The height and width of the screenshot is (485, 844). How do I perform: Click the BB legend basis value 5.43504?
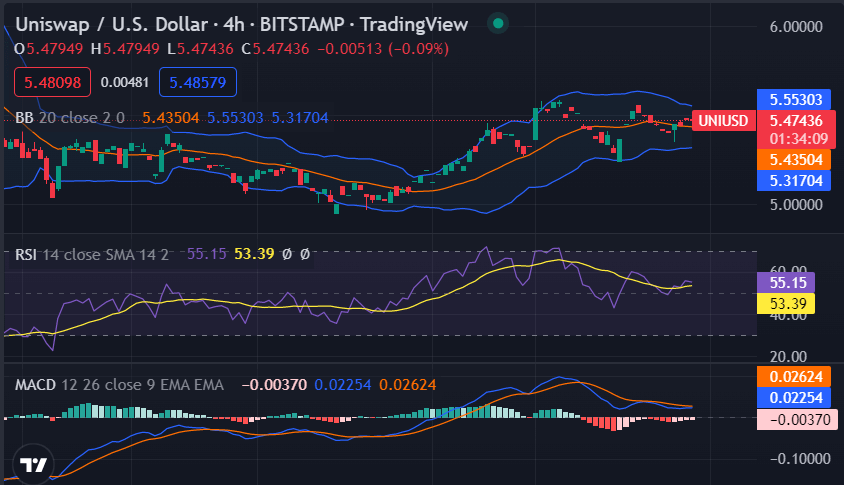click(x=171, y=117)
